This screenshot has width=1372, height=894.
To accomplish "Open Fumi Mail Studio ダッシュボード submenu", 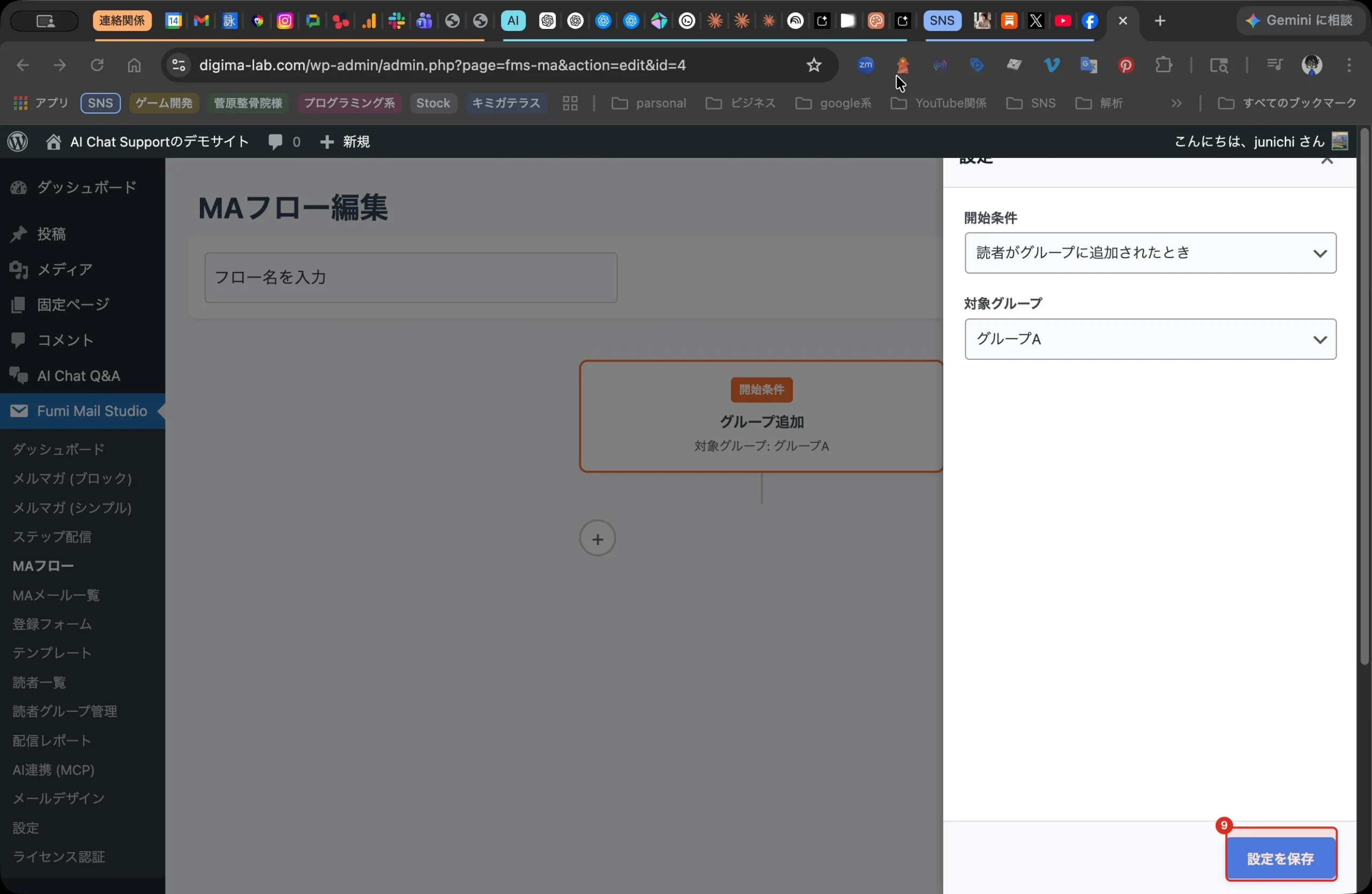I will pyautogui.click(x=59, y=449).
